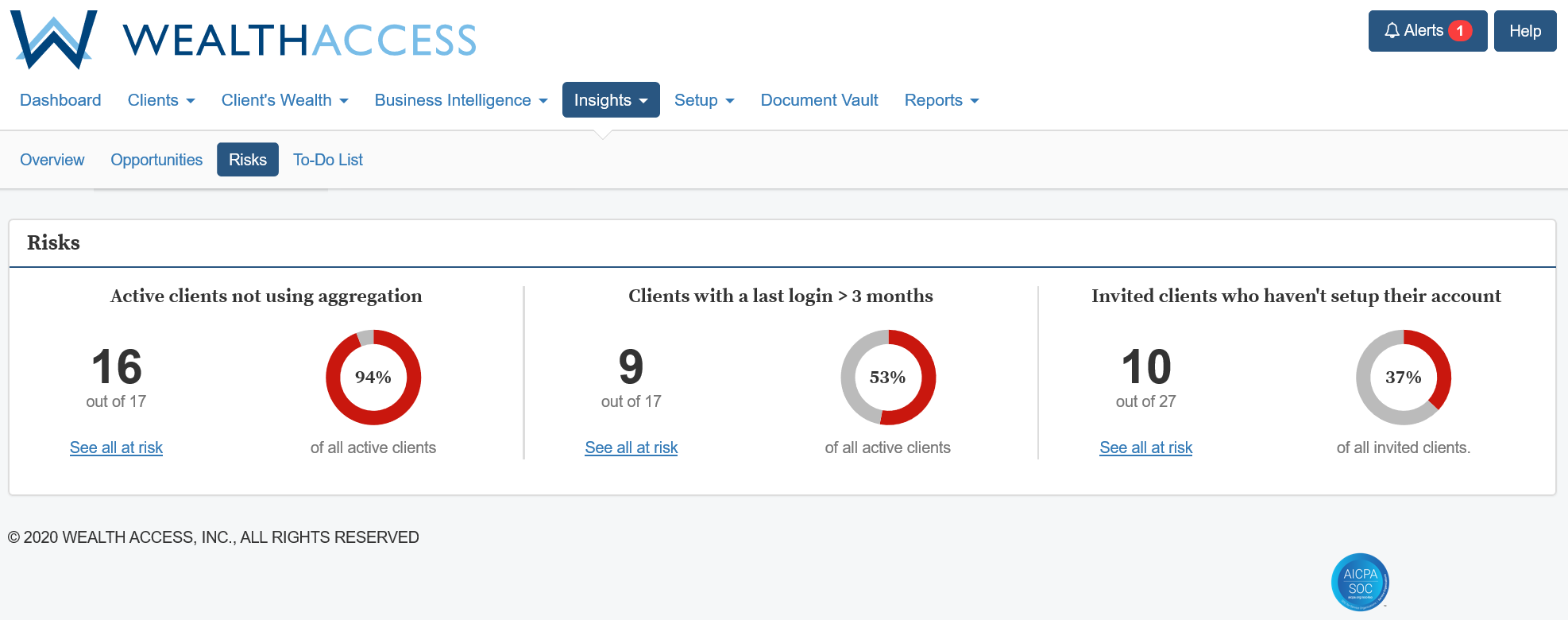The height and width of the screenshot is (620, 1568).
Task: Click 'Invited clients who haven't setup their account'
Action: (1296, 296)
